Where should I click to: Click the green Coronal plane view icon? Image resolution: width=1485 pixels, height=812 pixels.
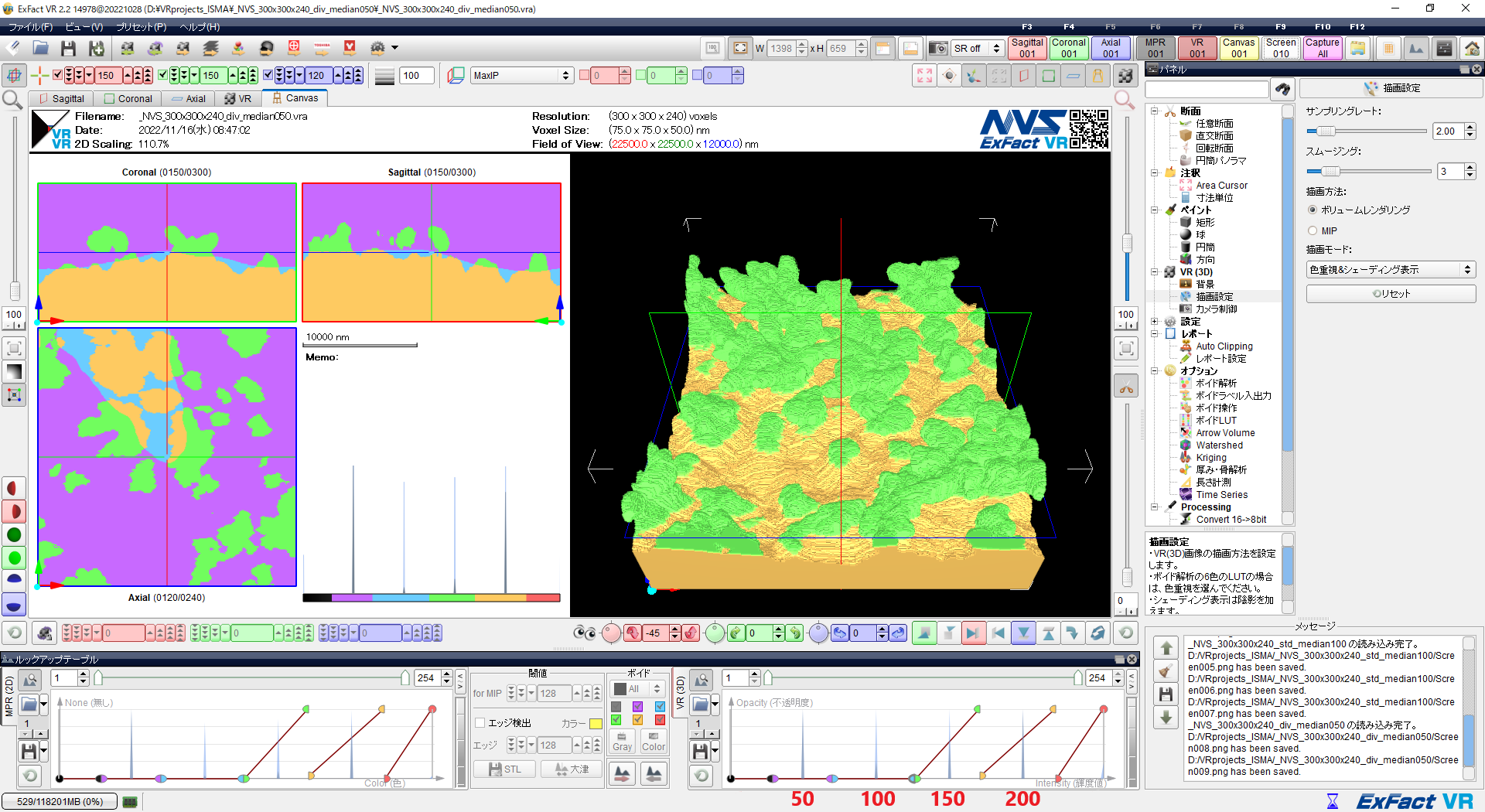1048,75
